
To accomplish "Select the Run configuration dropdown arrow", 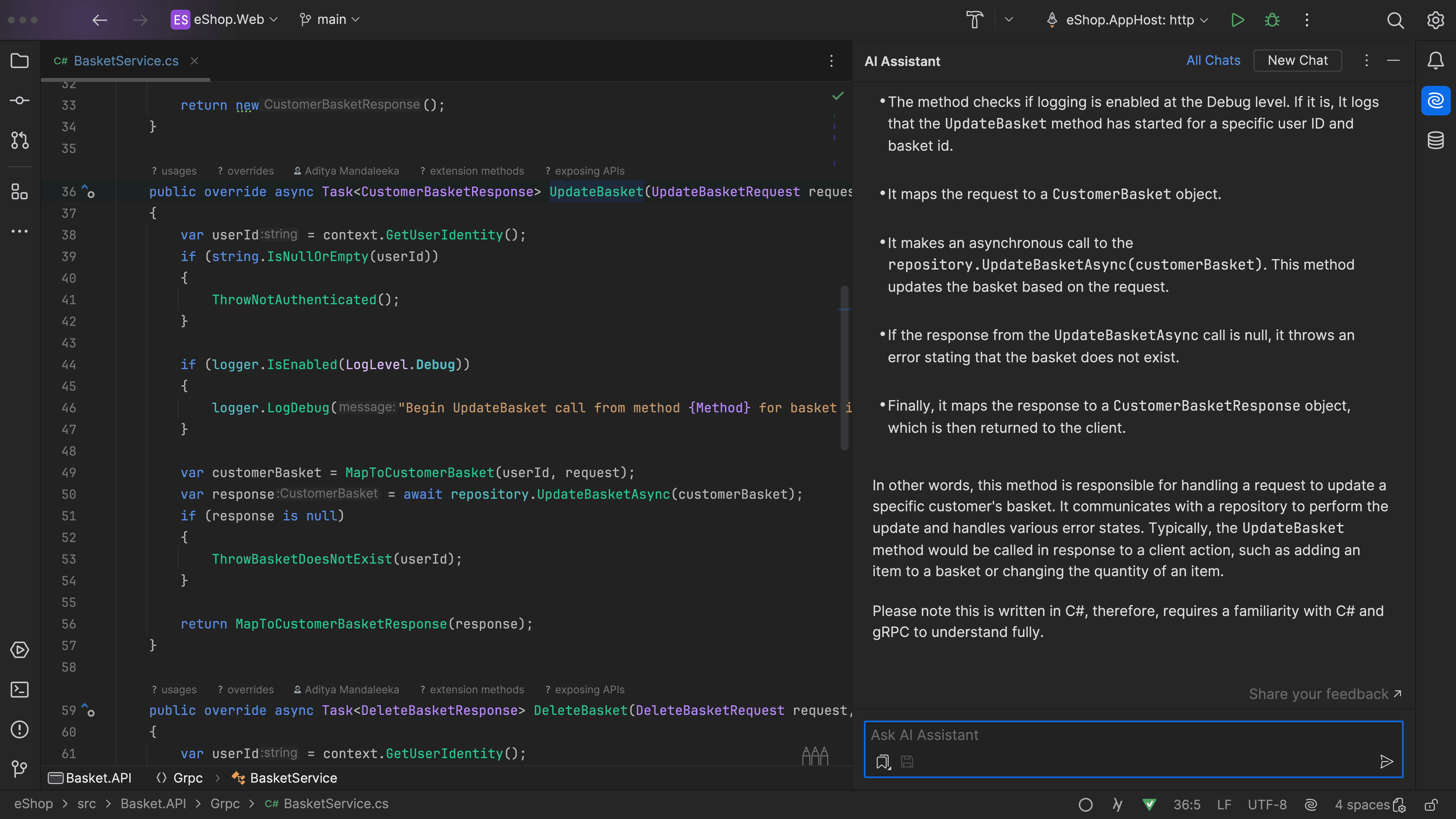I will (x=1203, y=19).
